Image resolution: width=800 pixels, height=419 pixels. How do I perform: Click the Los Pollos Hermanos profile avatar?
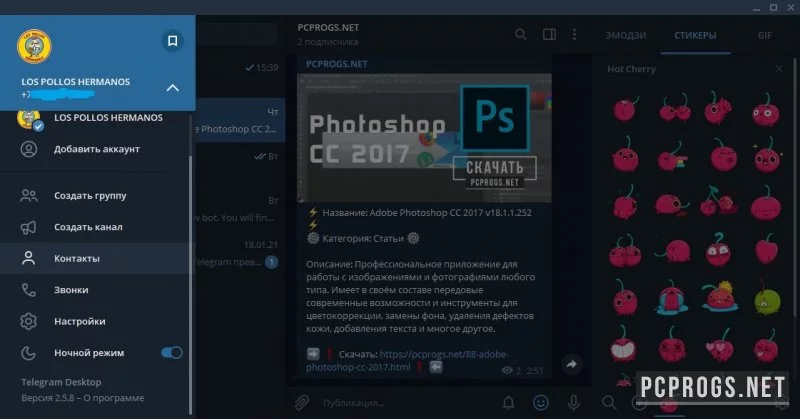(x=34, y=46)
